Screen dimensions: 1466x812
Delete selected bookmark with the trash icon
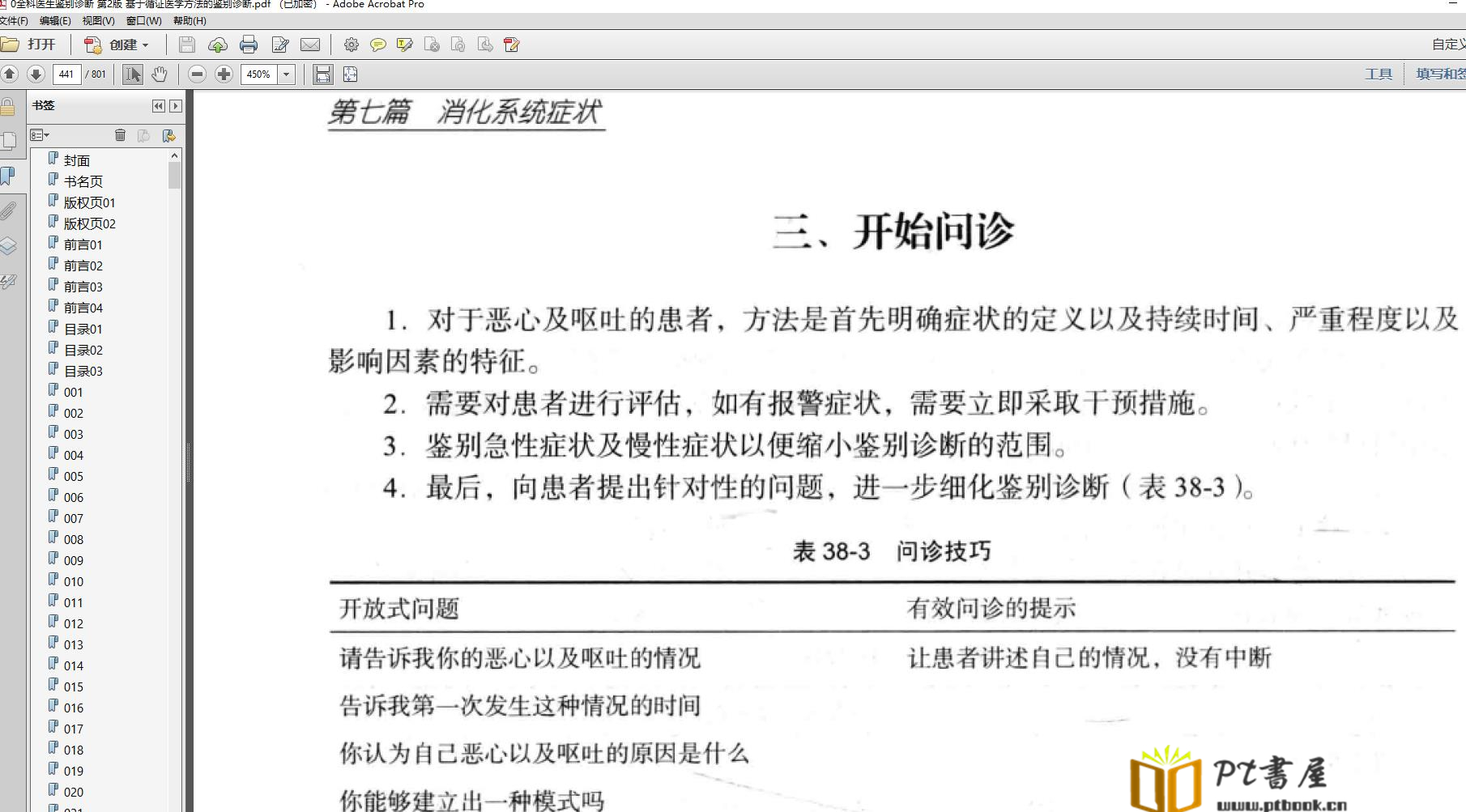[x=120, y=135]
